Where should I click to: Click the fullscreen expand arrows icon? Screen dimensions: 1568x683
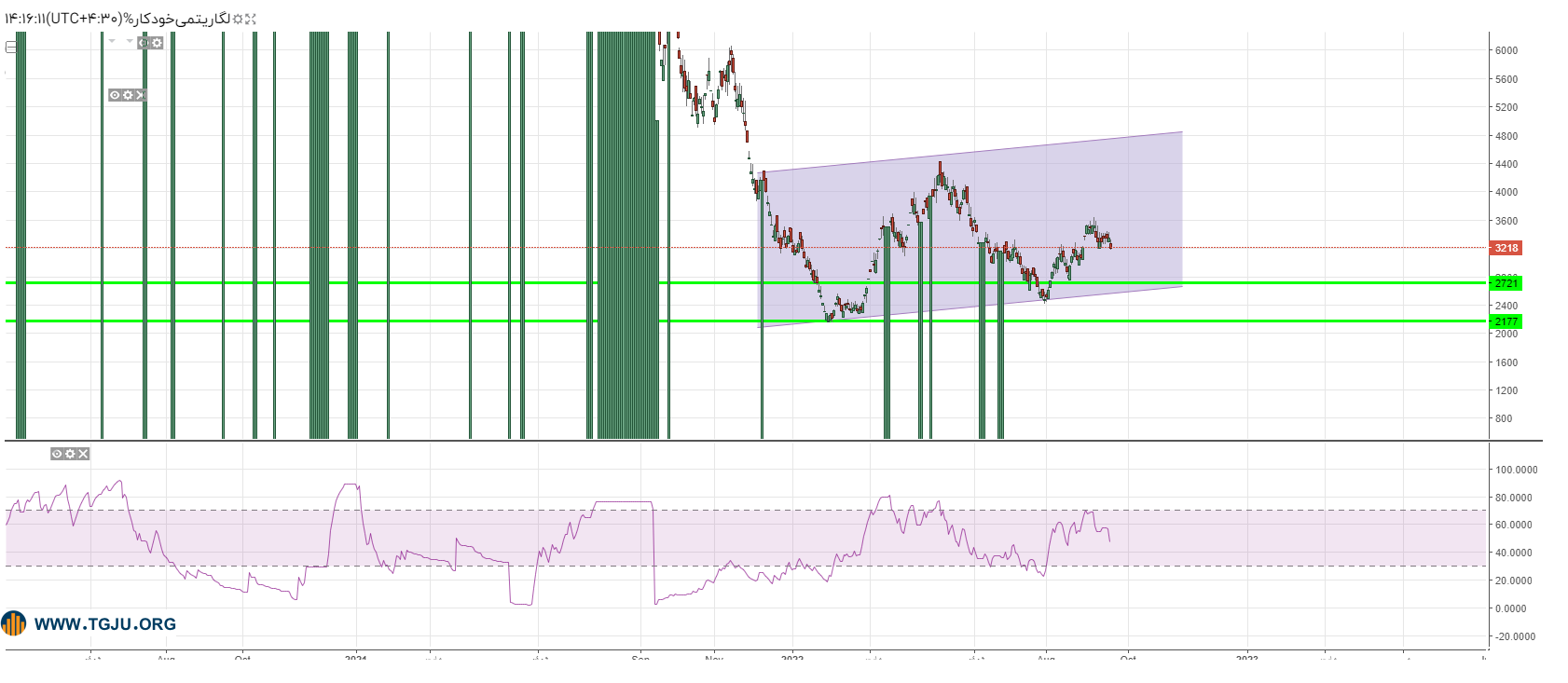pyautogui.click(x=250, y=19)
